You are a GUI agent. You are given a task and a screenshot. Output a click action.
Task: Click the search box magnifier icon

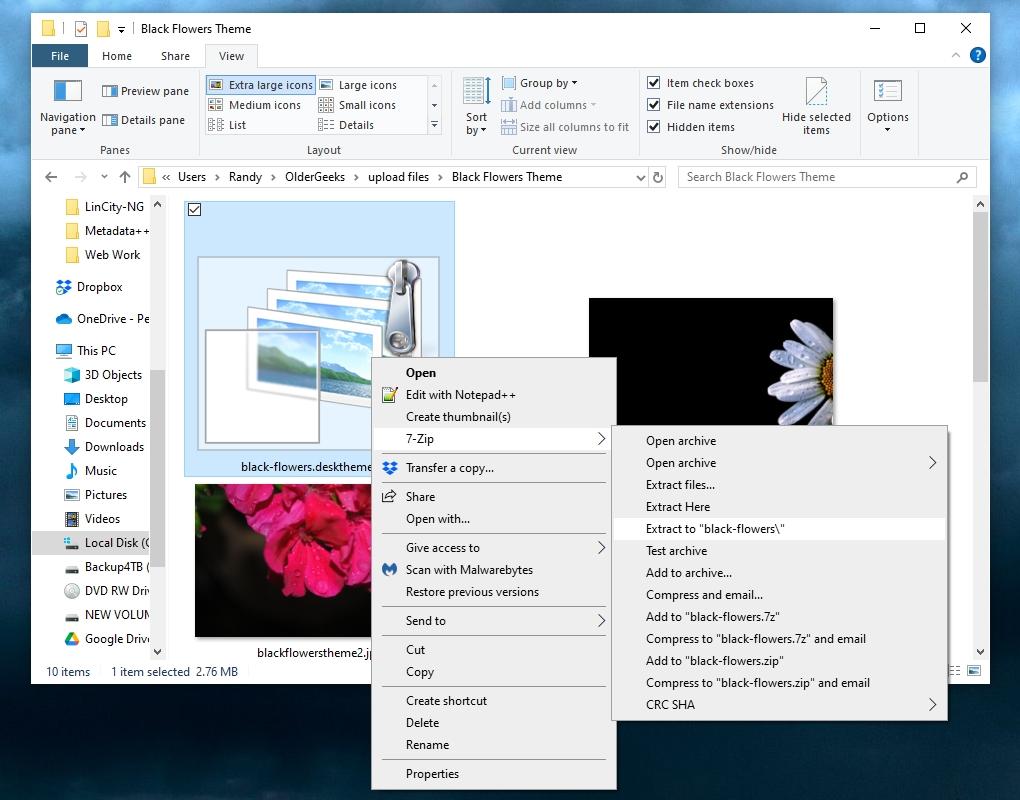[961, 176]
